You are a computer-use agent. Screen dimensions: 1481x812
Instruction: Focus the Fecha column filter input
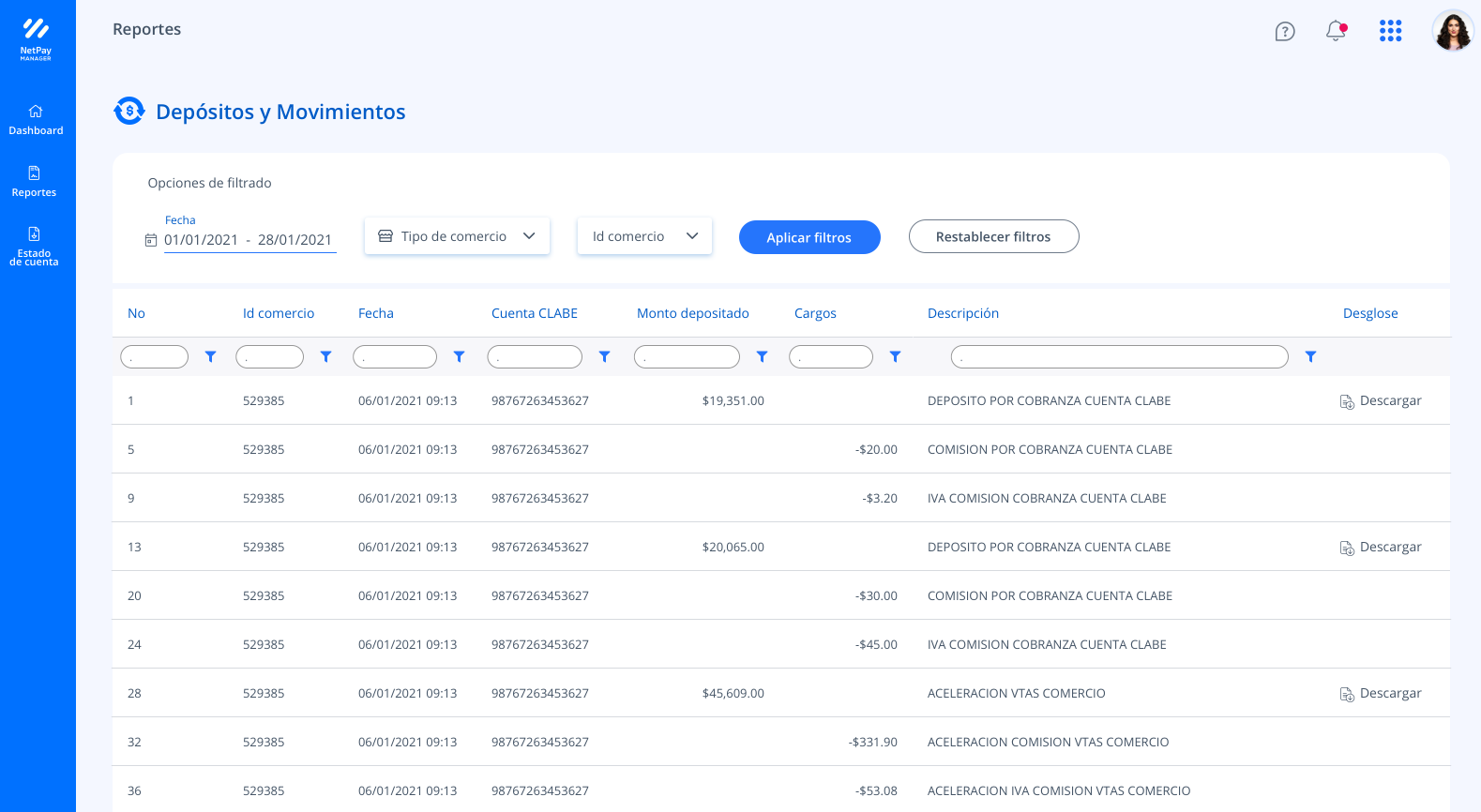point(395,356)
